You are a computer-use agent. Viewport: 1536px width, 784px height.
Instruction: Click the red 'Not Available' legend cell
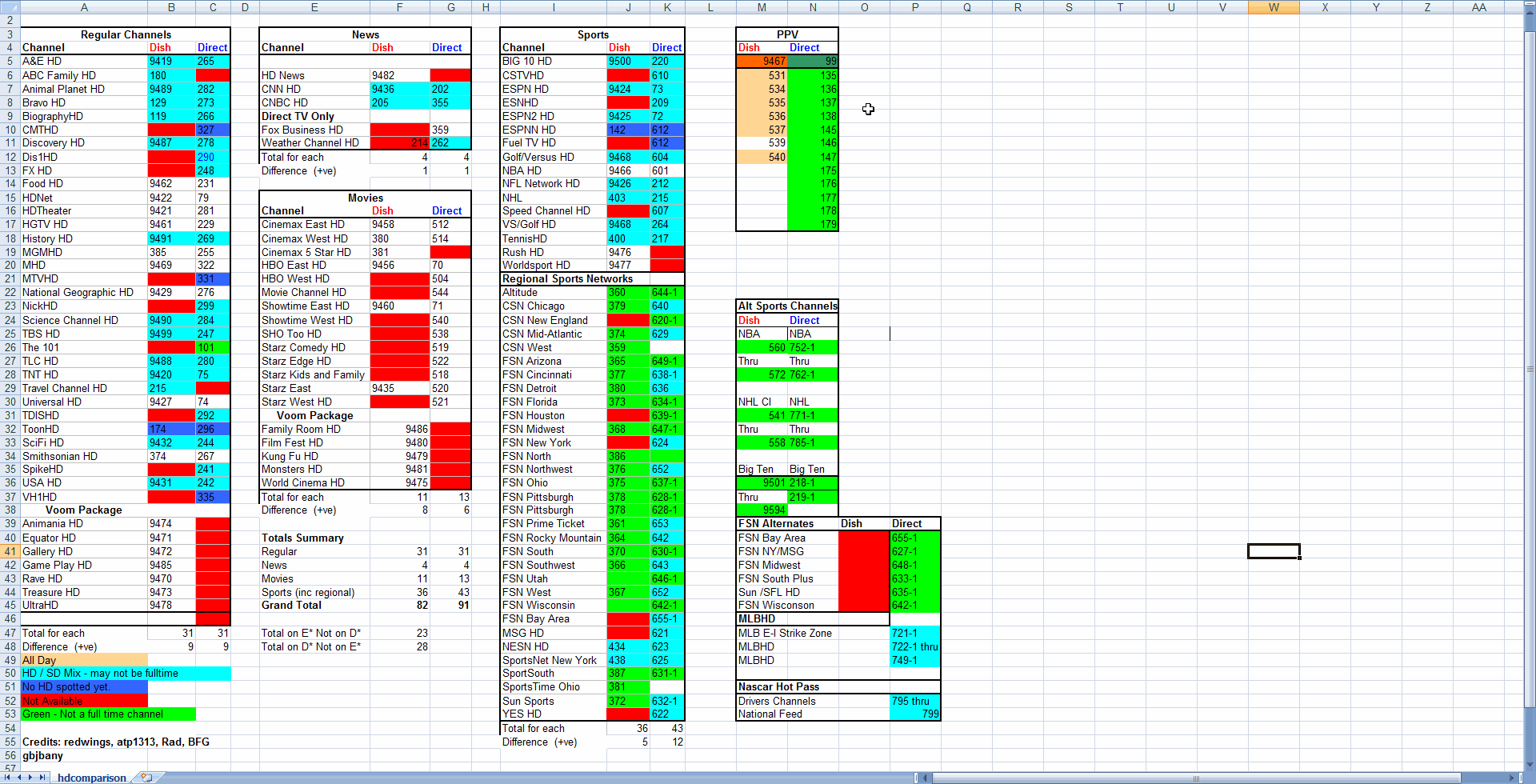83,701
